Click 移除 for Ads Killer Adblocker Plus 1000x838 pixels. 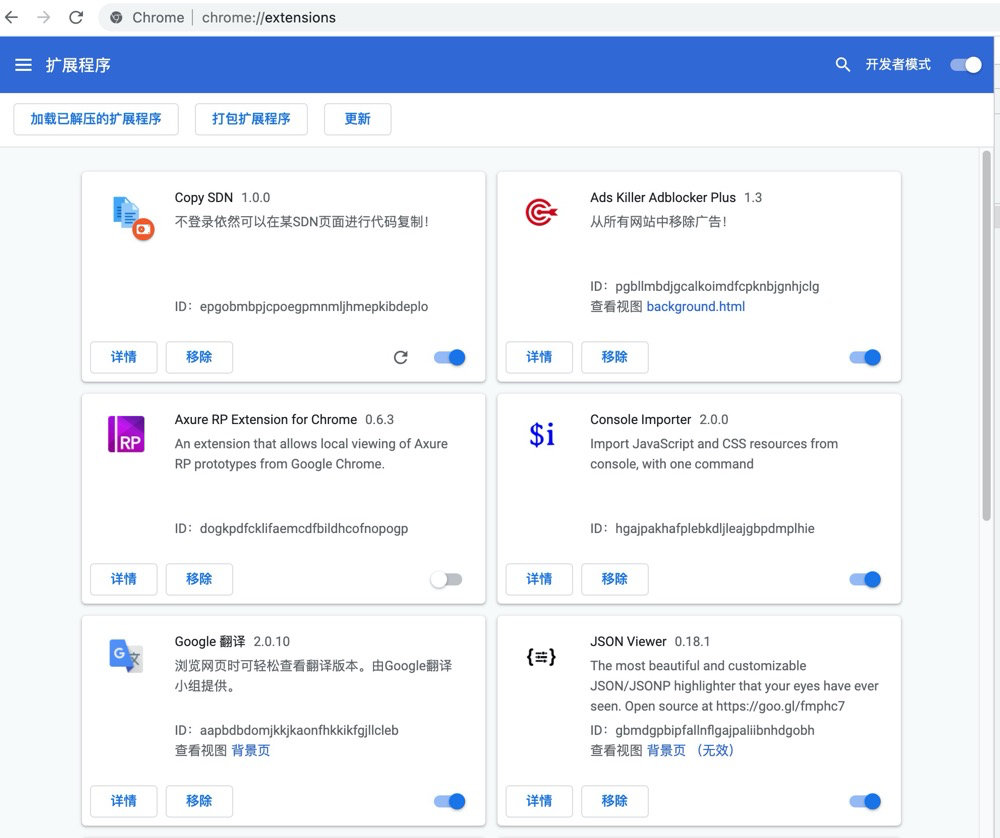click(x=615, y=357)
